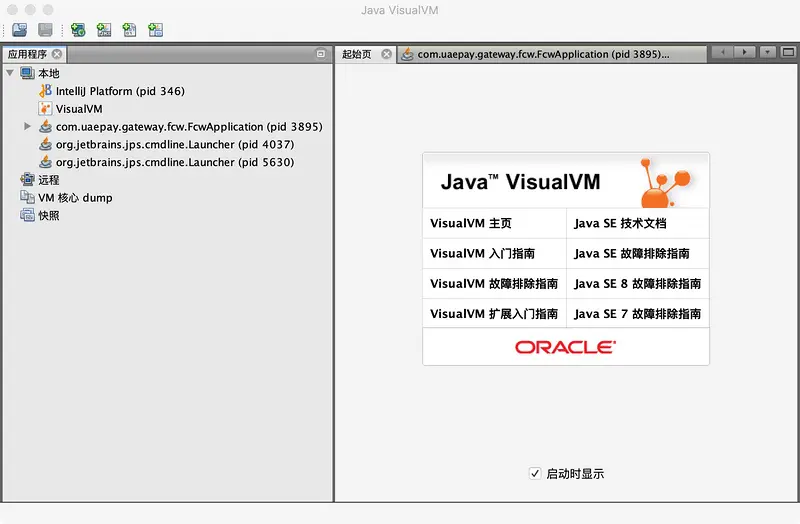Open the VisualVM 入门指南 link
Viewport: 800px width, 524px height.
[x=483, y=254]
